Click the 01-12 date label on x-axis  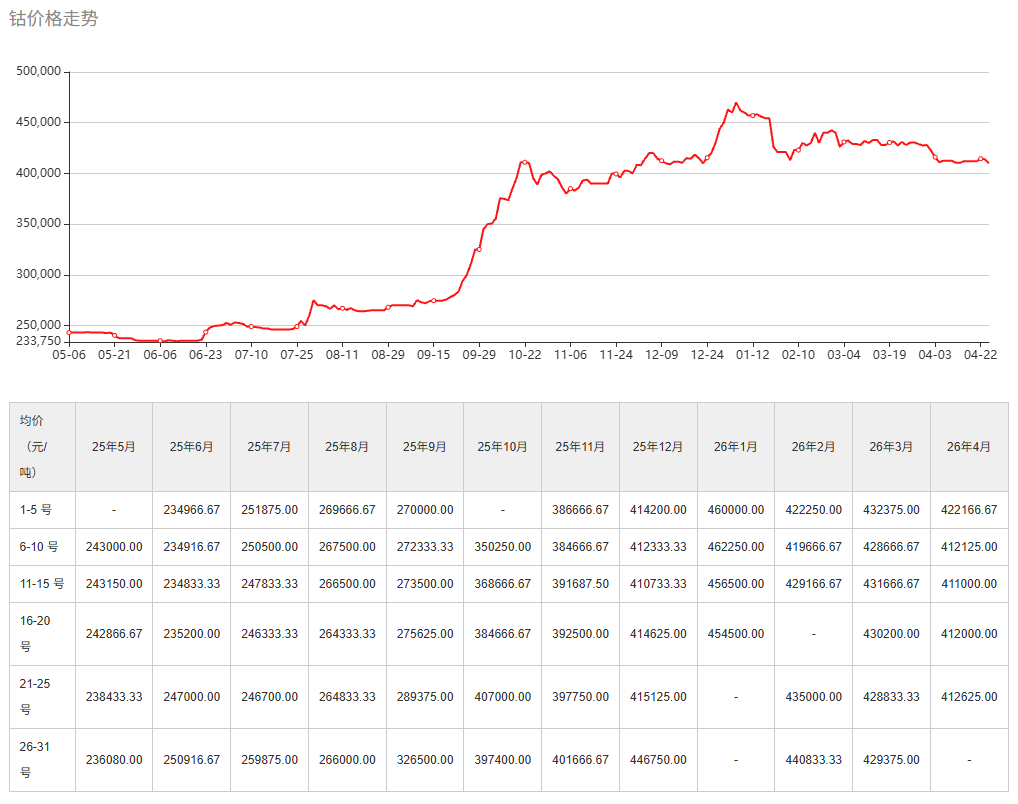point(753,354)
